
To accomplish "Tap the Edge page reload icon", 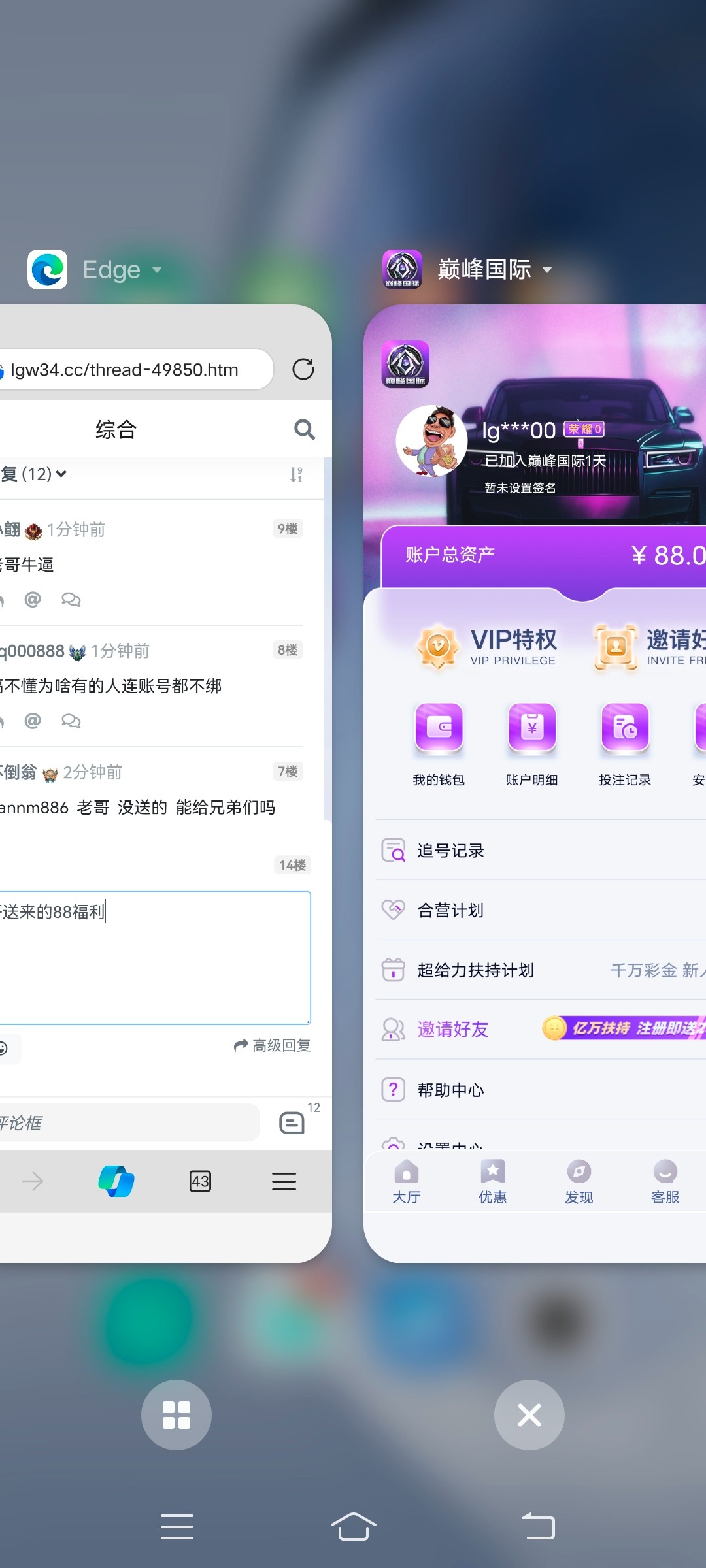I will pyautogui.click(x=303, y=369).
